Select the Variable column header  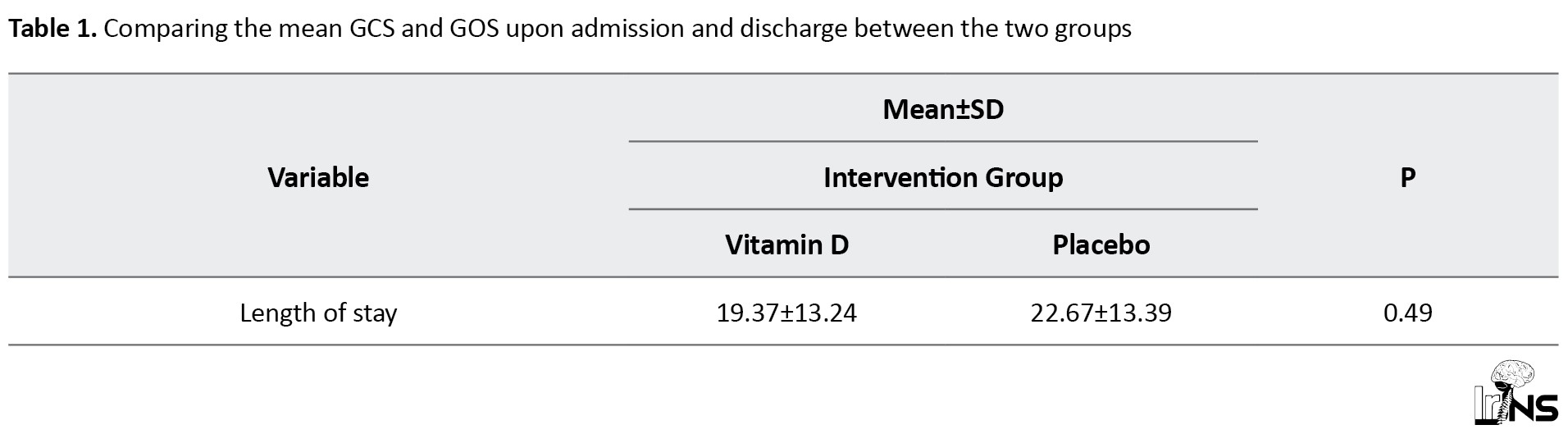pyautogui.click(x=318, y=177)
